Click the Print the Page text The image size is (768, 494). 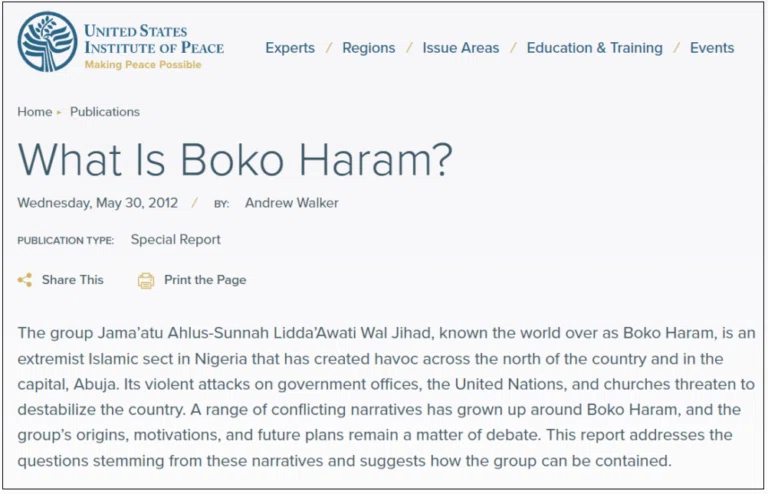[x=205, y=280]
